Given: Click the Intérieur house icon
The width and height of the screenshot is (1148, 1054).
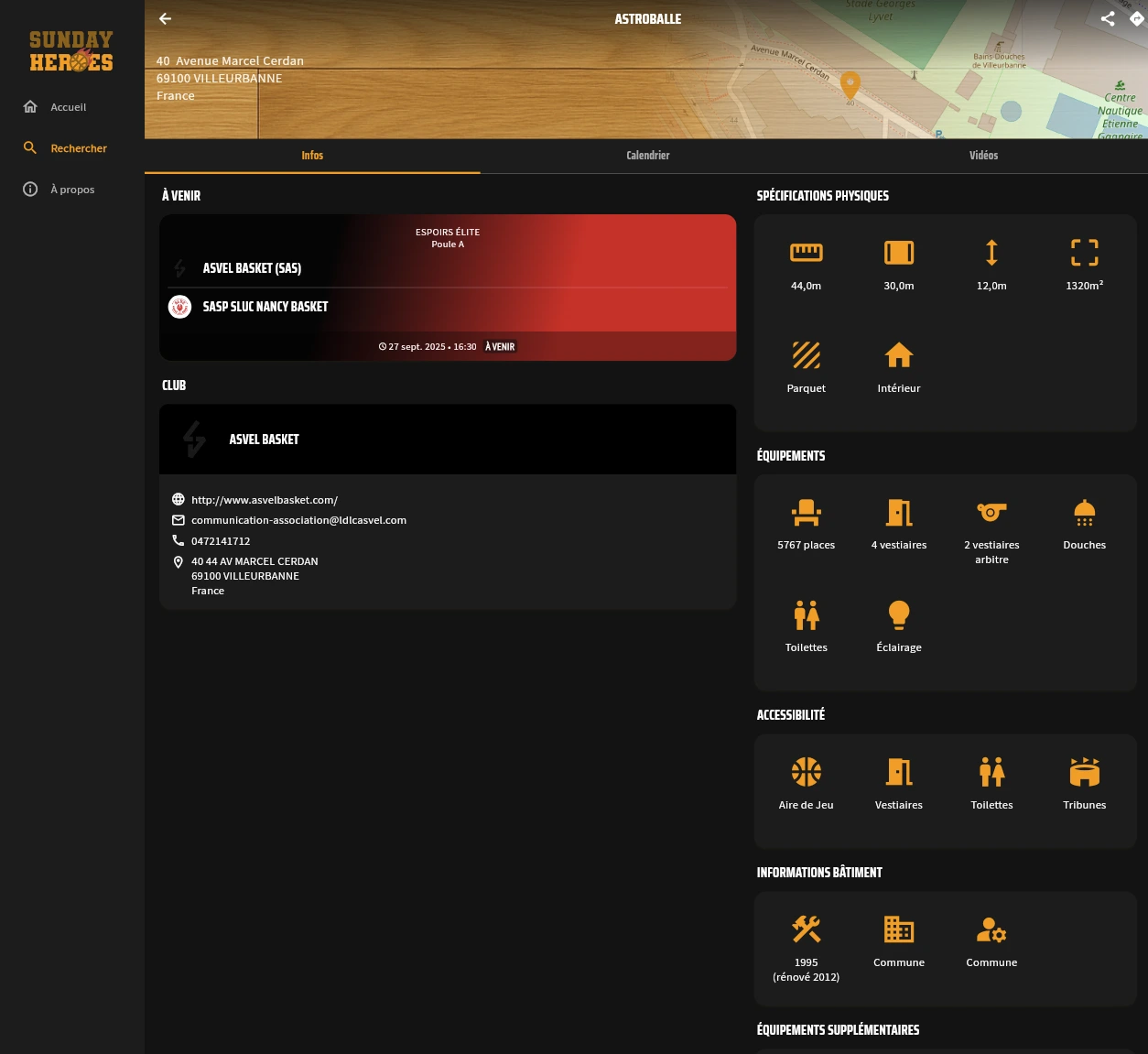Looking at the screenshot, I should click(899, 355).
